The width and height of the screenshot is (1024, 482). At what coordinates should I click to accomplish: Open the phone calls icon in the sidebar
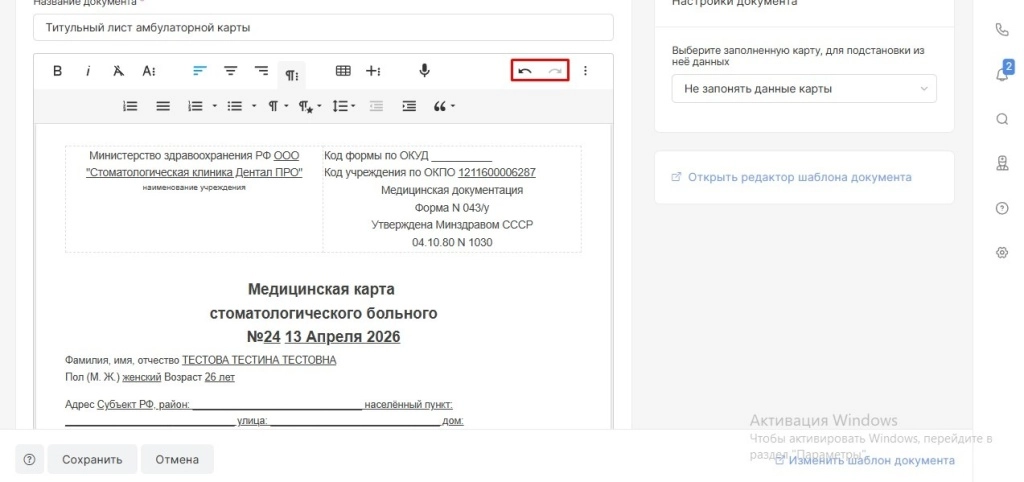1002,30
